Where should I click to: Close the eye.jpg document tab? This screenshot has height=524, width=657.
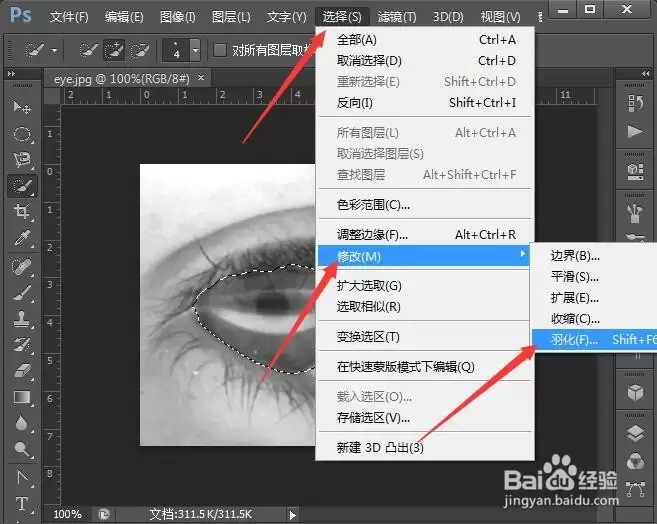click(201, 78)
